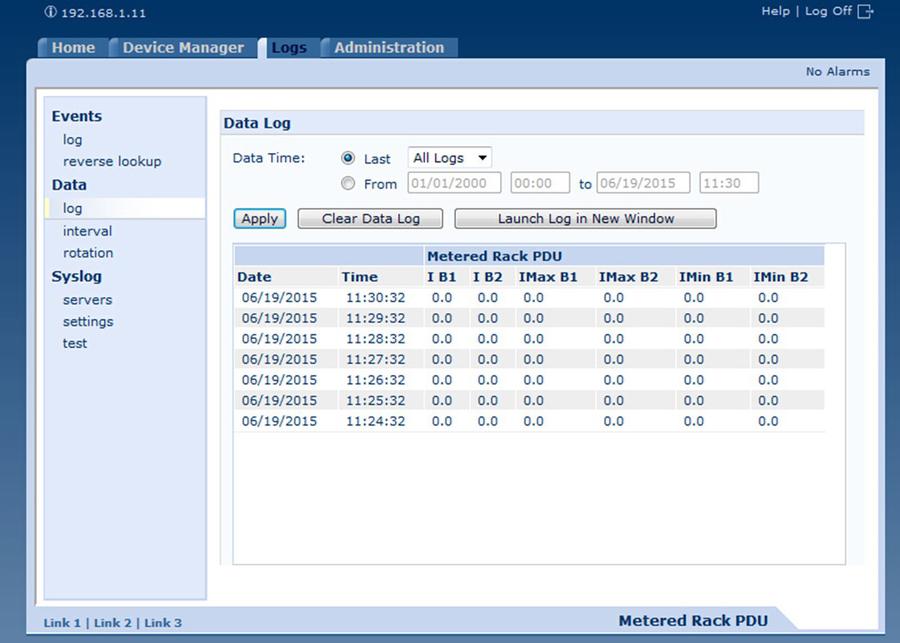The height and width of the screenshot is (643, 900).
Task: Click the Log Off exit icon
Action: (x=866, y=12)
